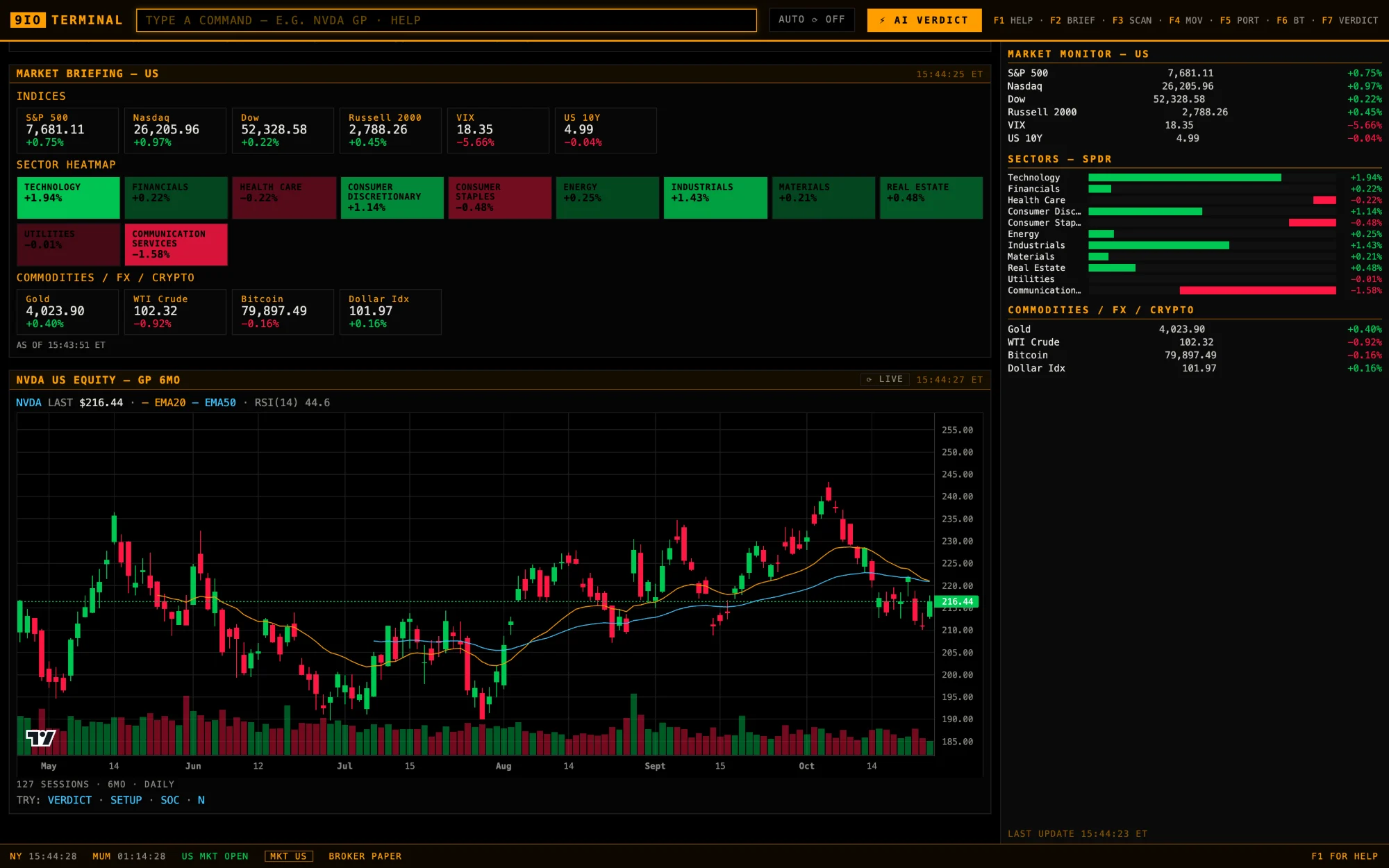Open F5 PORT shortcut
Image resolution: width=1389 pixels, height=868 pixels.
1240,20
